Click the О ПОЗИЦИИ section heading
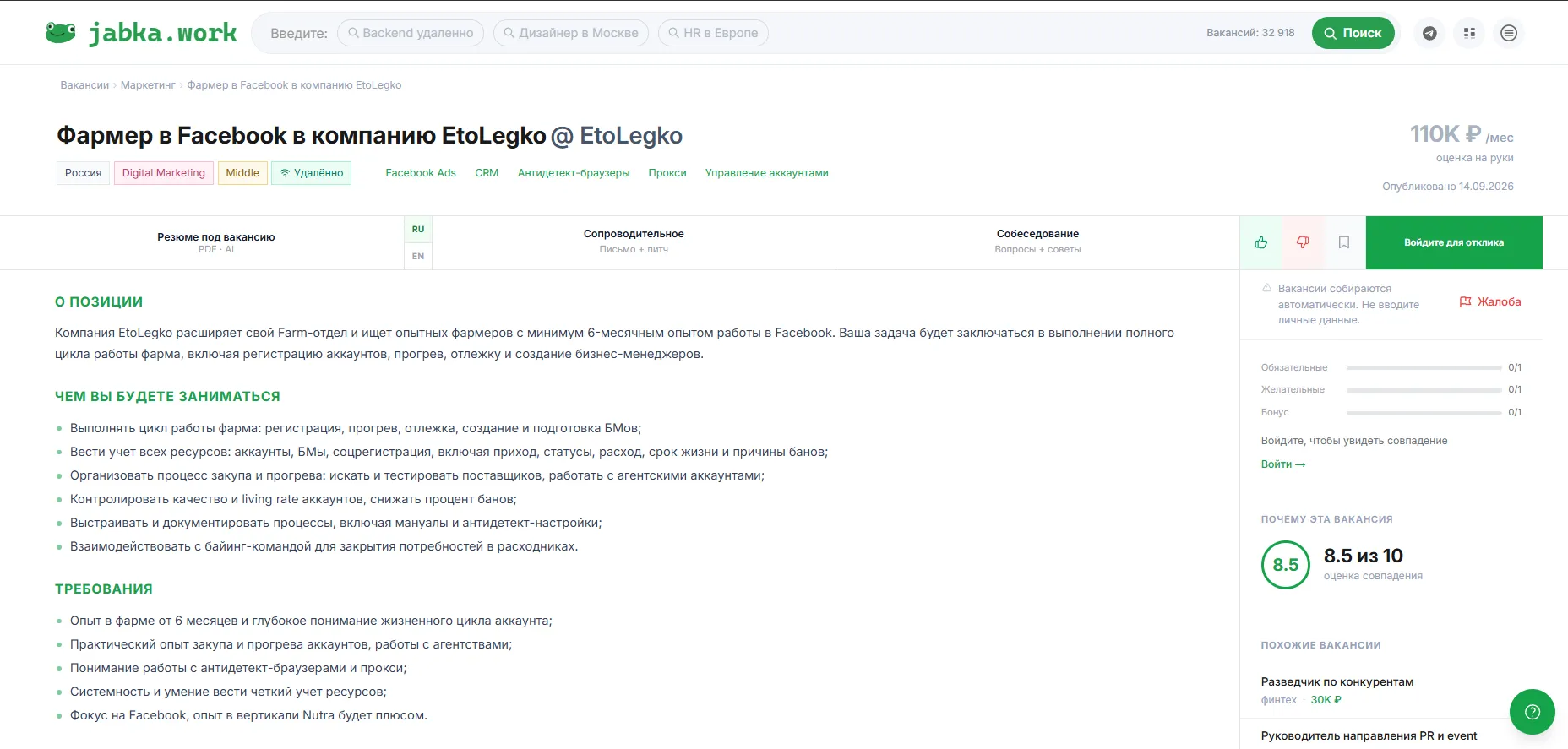1568x749 pixels. (99, 302)
